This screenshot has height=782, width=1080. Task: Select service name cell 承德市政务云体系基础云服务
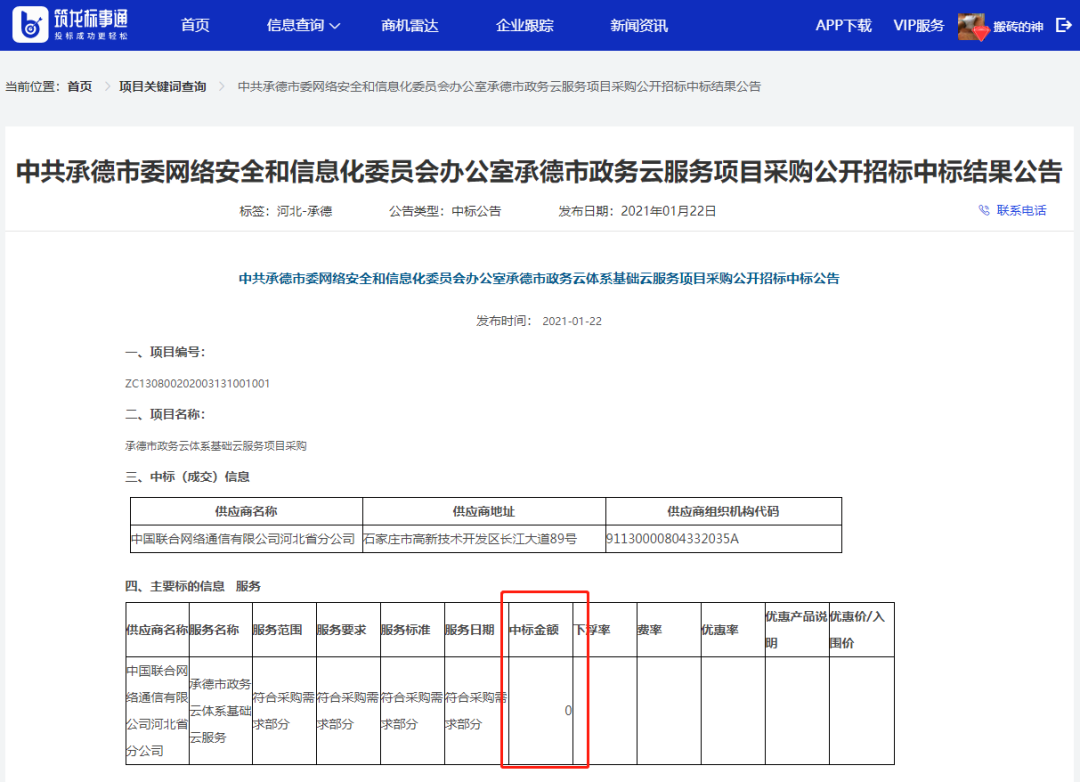[220, 710]
